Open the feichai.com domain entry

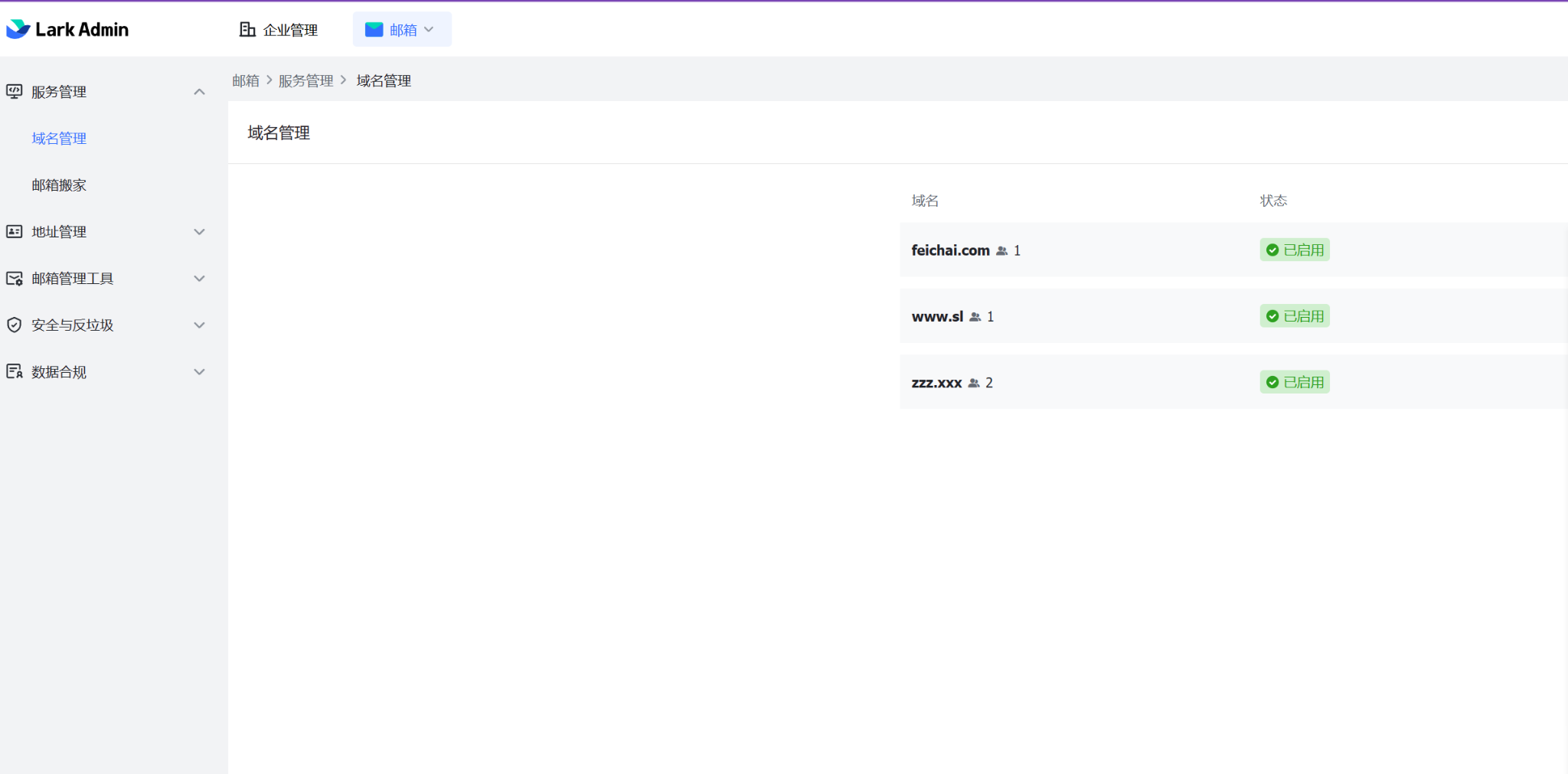[950, 250]
